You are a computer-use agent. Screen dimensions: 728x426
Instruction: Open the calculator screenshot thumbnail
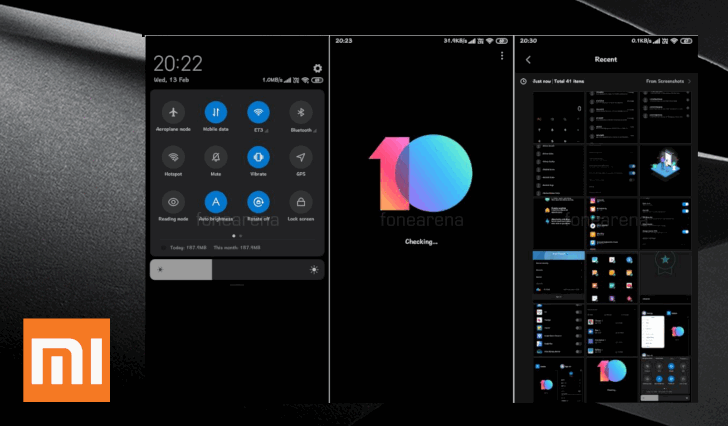coord(559,117)
